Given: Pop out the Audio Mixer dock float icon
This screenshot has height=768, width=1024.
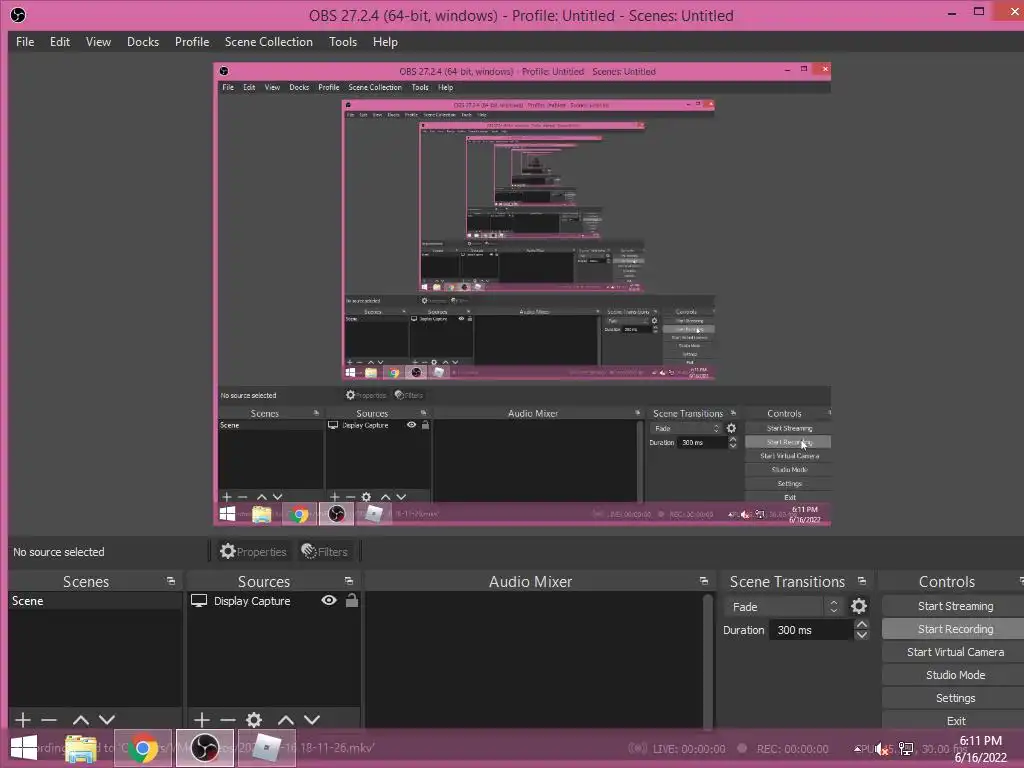Looking at the screenshot, I should coord(703,581).
